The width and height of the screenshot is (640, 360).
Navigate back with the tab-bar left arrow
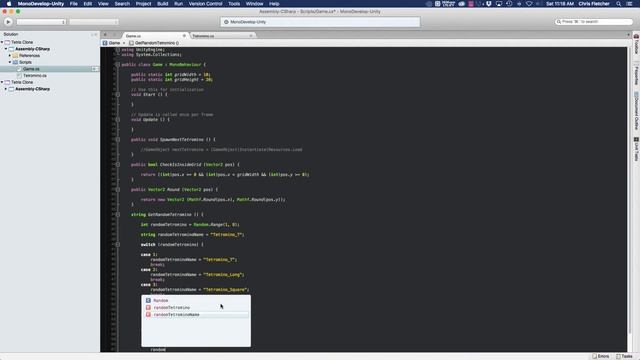click(x=105, y=35)
